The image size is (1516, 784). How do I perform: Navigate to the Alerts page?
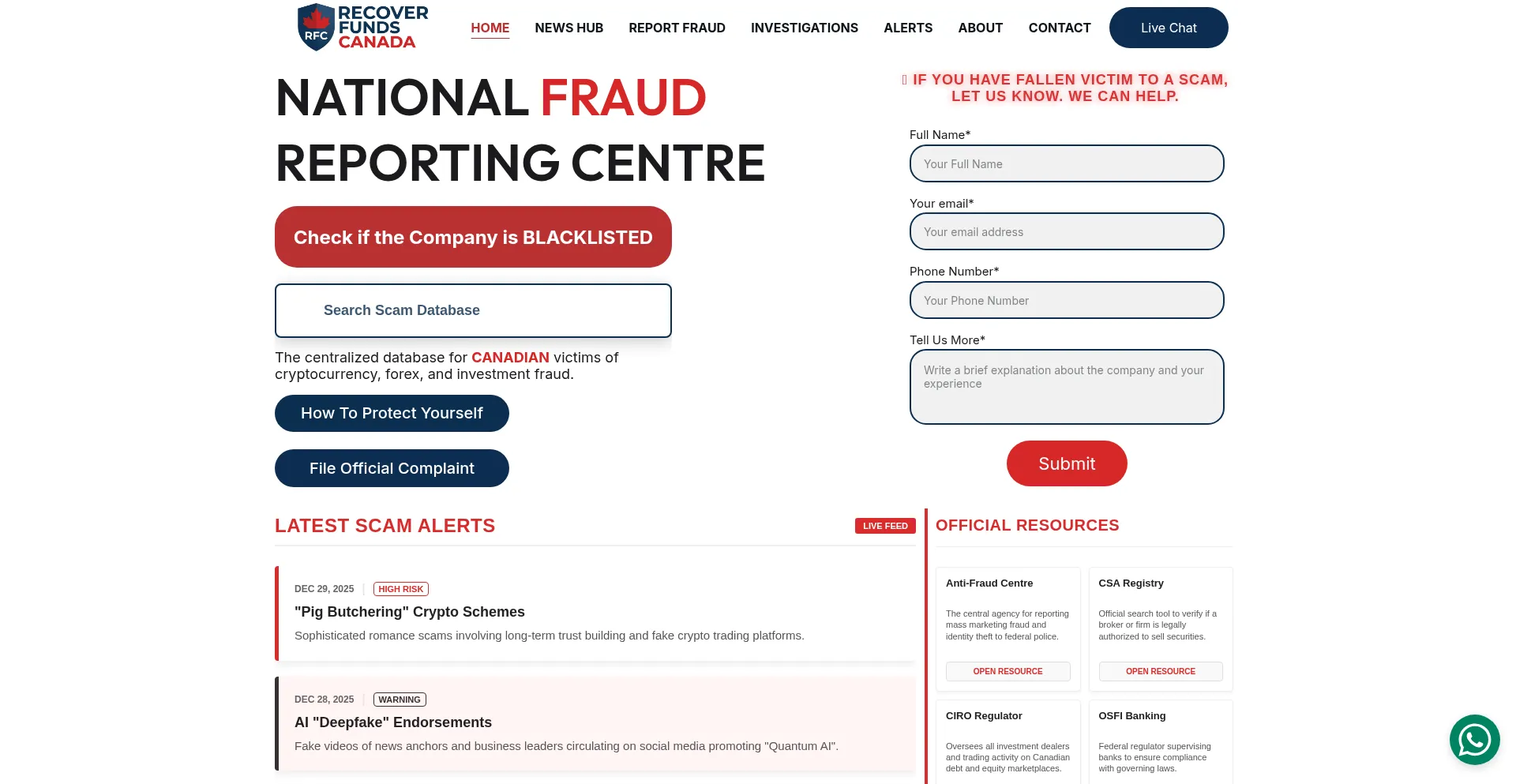(908, 28)
